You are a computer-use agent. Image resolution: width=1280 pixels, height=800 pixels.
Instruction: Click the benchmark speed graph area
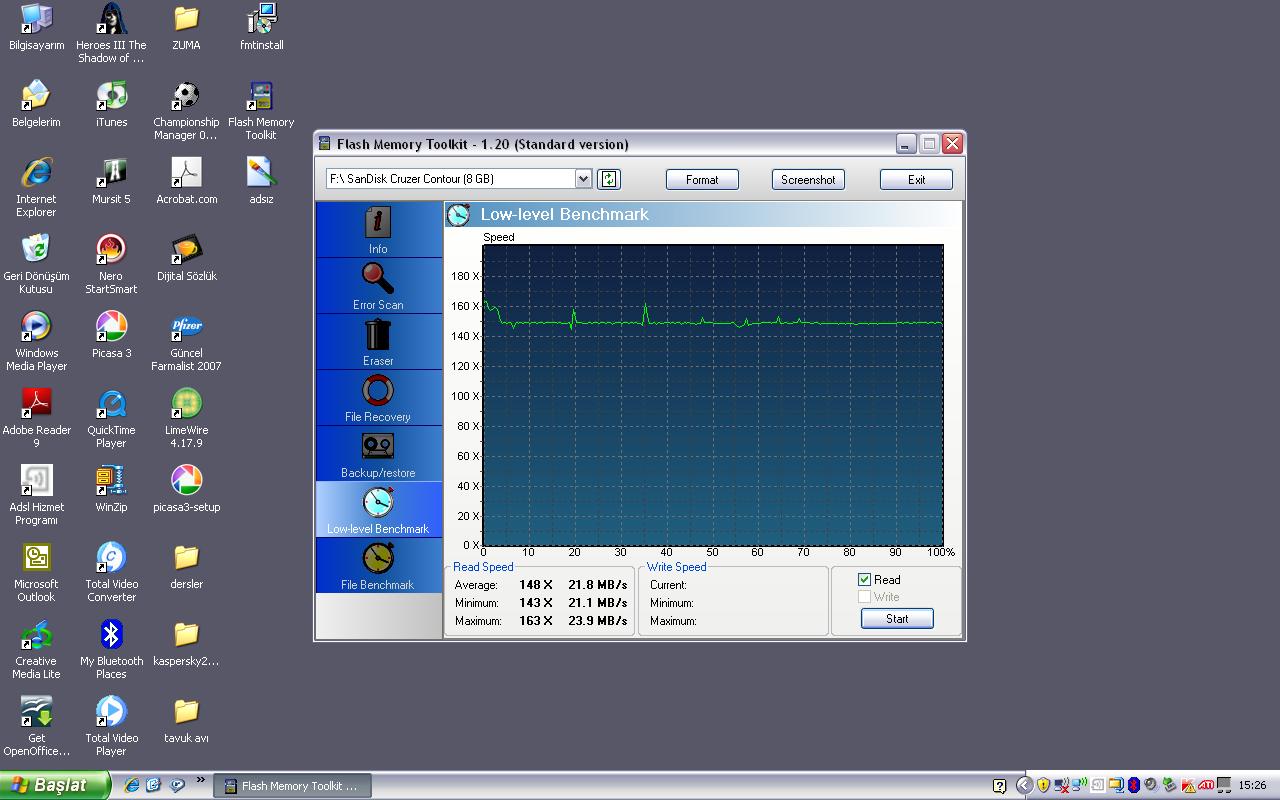tap(712, 395)
